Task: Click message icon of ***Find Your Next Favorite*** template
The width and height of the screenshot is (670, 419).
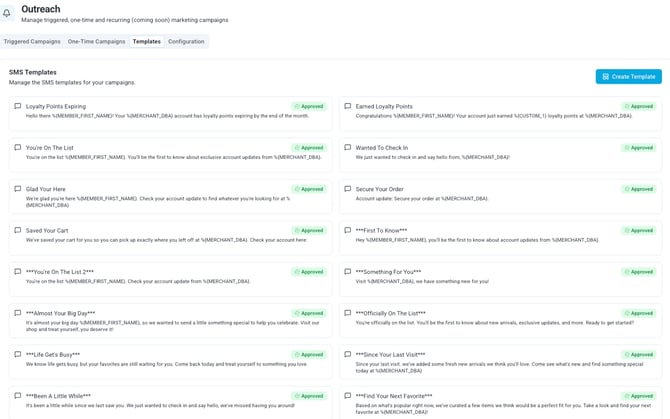Action: 347,396
